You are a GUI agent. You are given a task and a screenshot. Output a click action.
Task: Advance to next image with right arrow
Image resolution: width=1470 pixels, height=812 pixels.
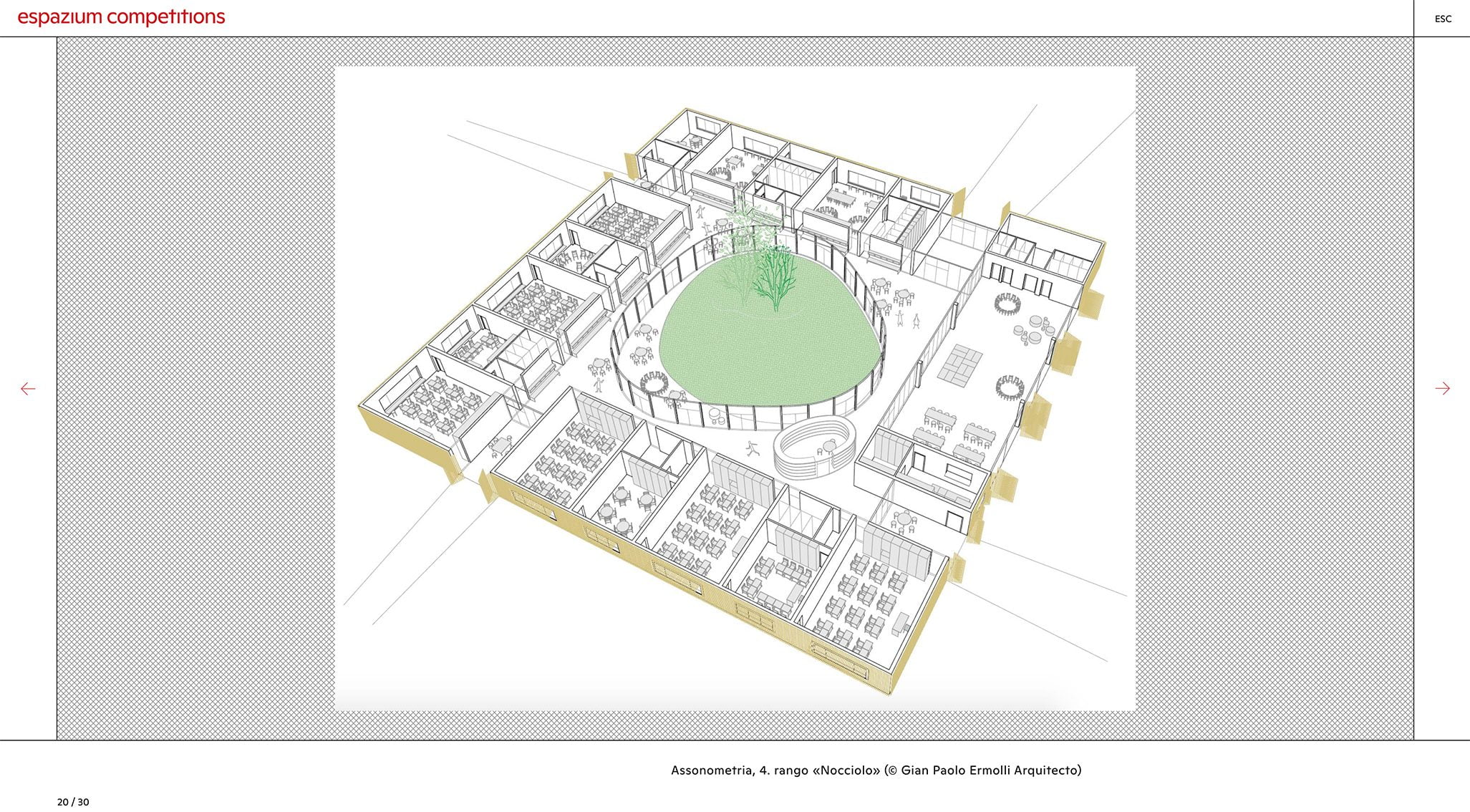coord(1442,389)
